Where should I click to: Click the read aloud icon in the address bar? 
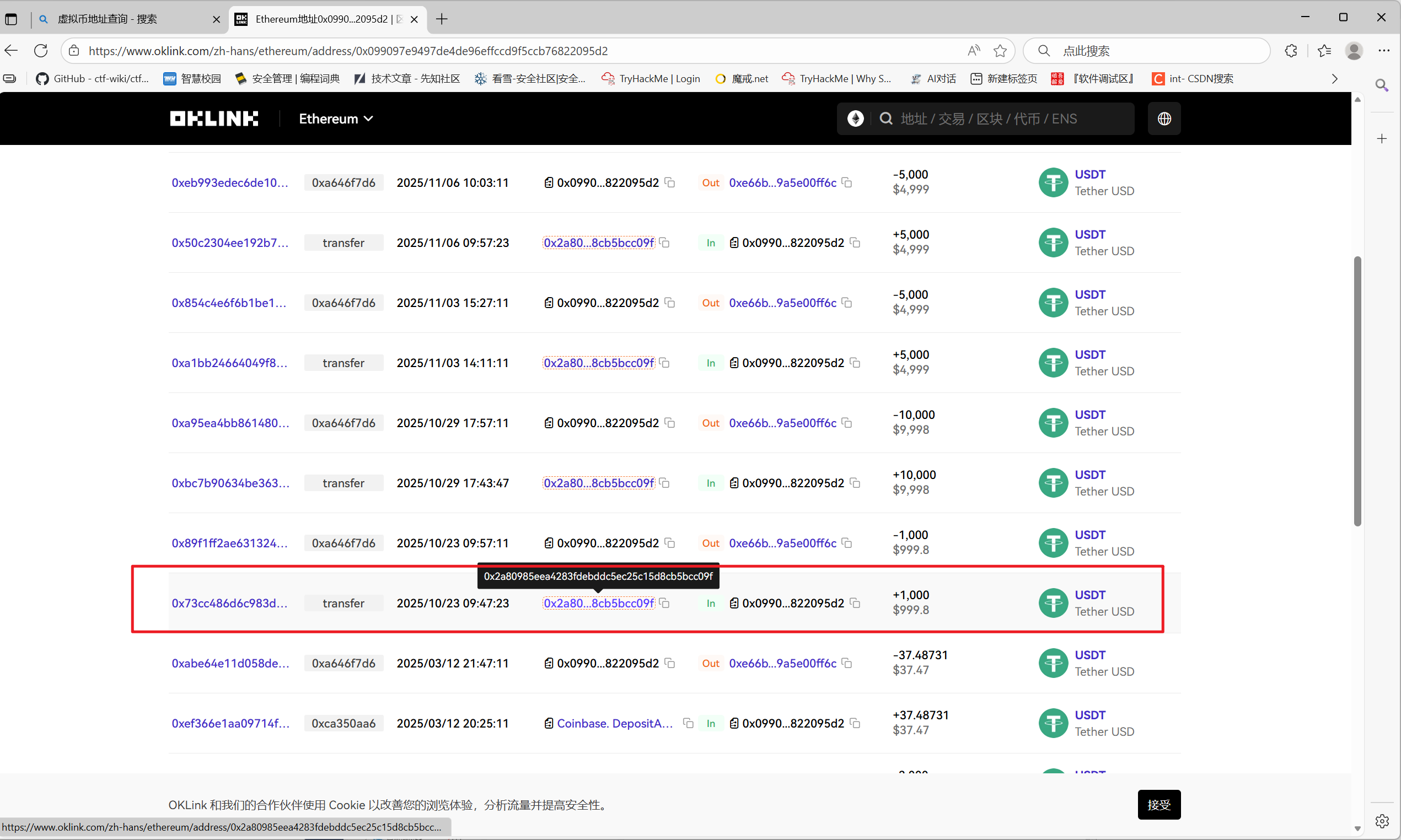pos(973,51)
